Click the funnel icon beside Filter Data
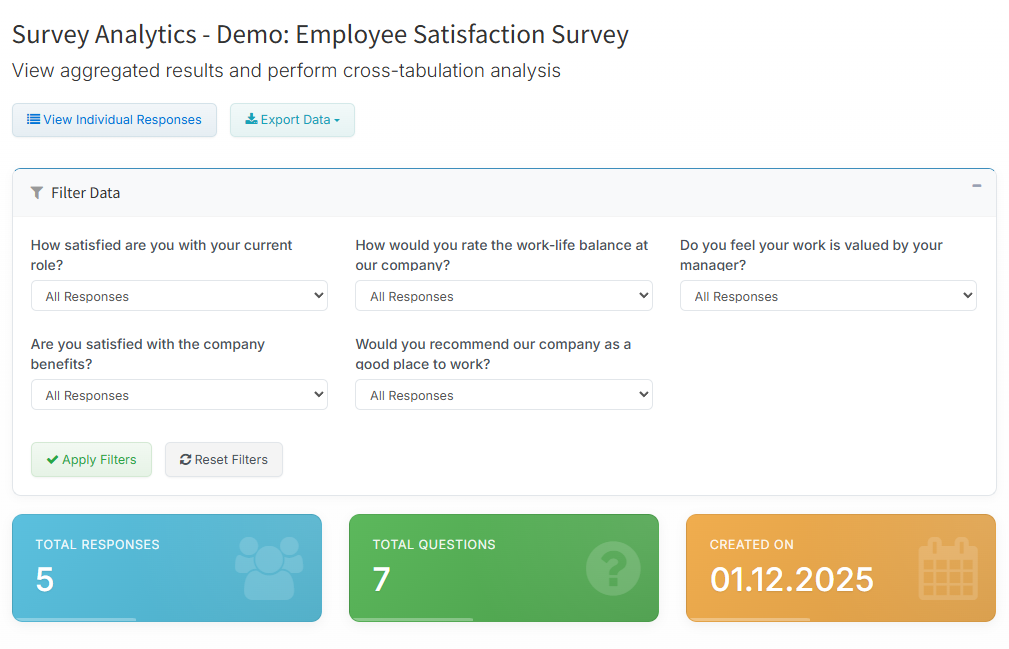Image resolution: width=1009 pixels, height=649 pixels. coord(37,193)
